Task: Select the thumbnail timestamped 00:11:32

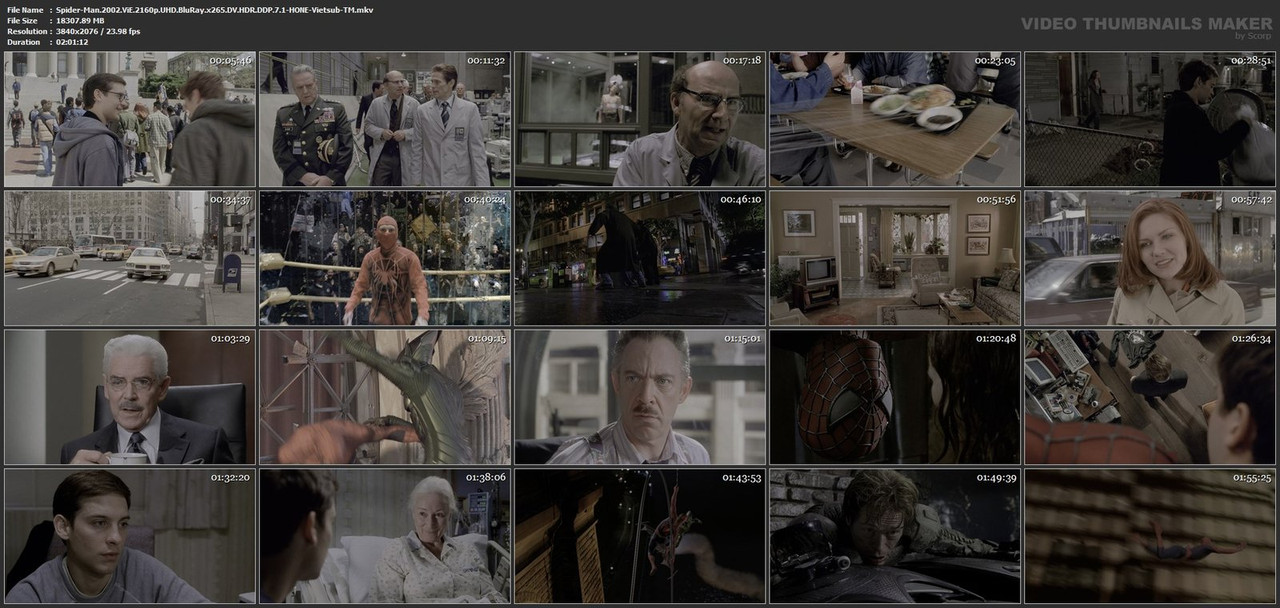Action: point(385,120)
